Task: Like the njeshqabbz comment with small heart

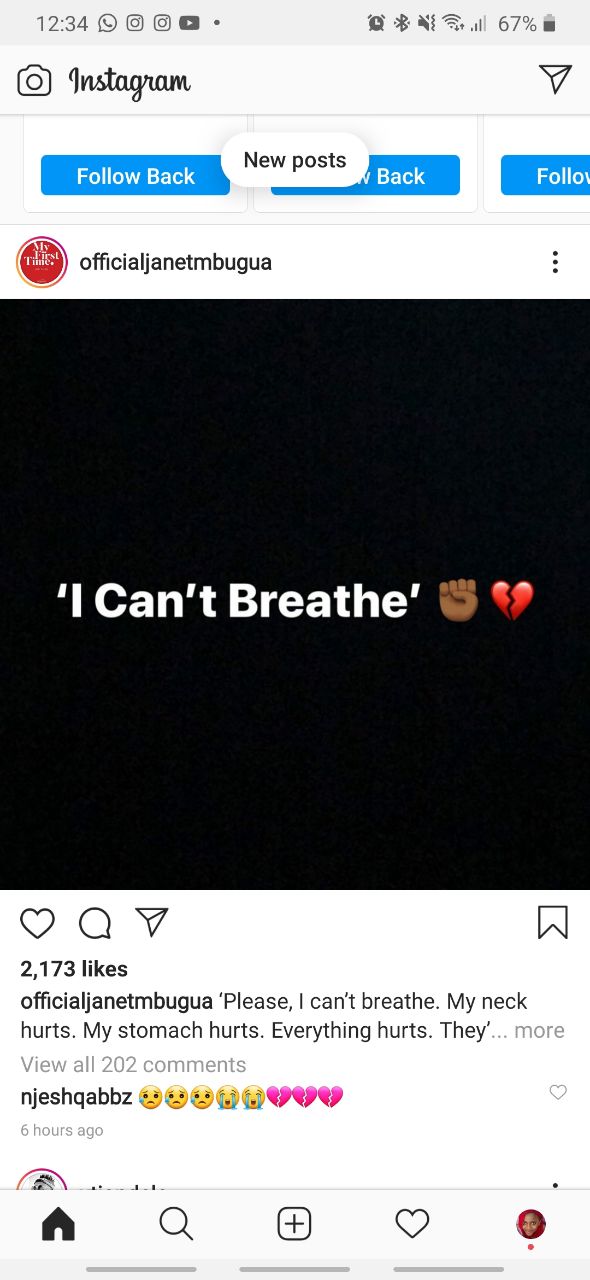Action: (x=558, y=1093)
